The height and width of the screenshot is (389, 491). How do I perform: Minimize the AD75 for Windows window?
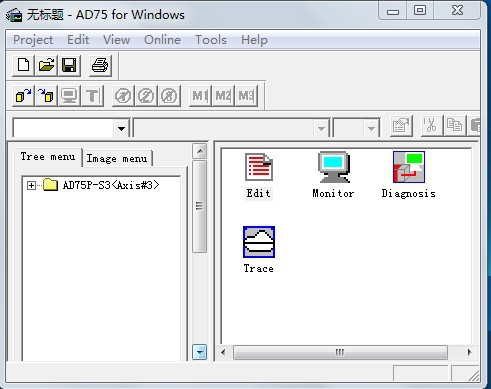click(393, 11)
